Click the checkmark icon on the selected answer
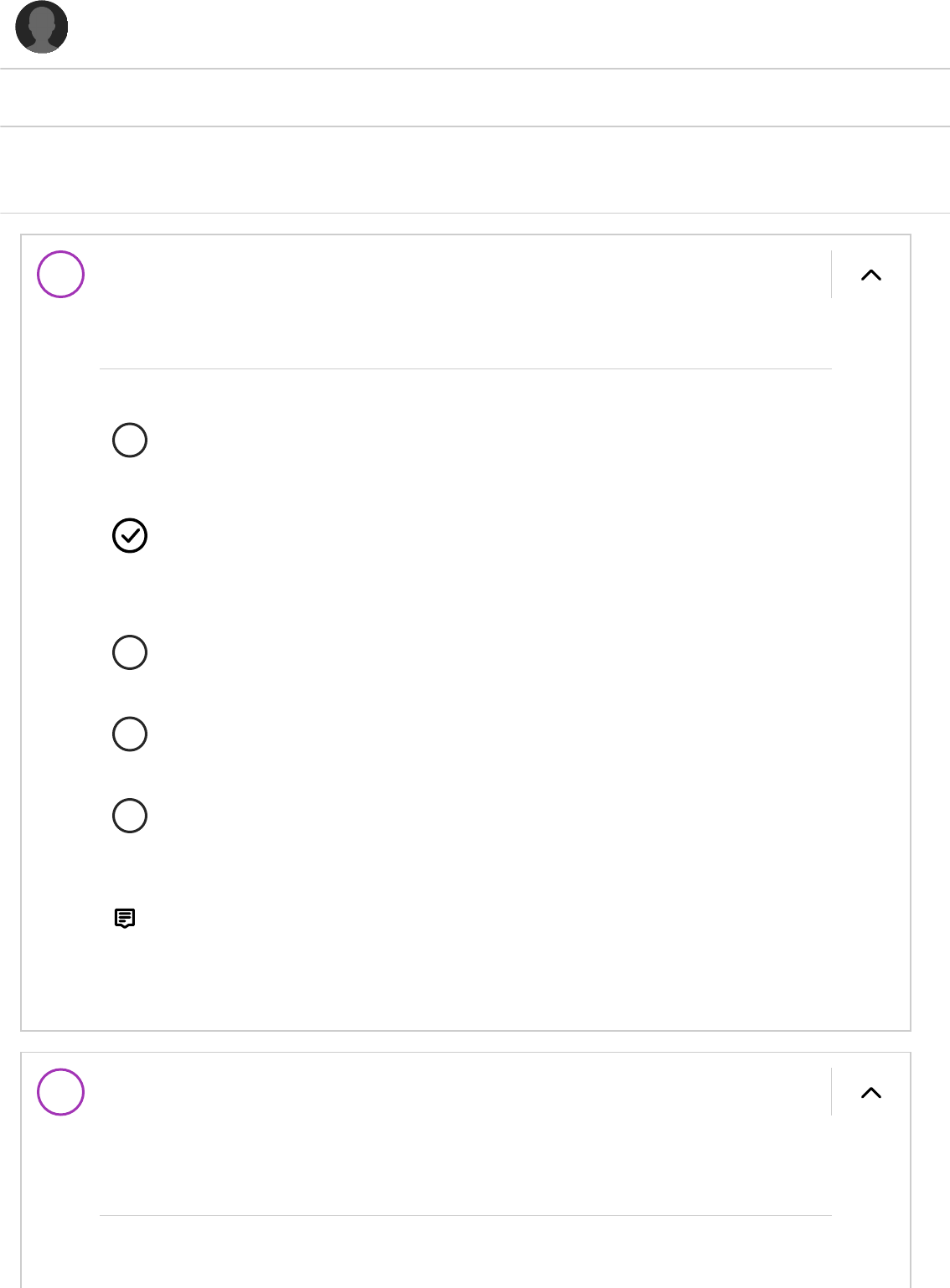950x1288 pixels. (x=130, y=536)
